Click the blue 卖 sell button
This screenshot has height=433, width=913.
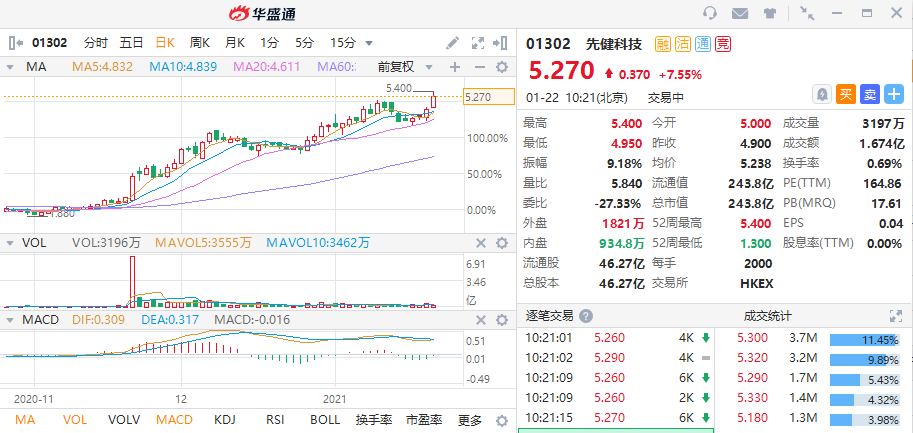869,94
